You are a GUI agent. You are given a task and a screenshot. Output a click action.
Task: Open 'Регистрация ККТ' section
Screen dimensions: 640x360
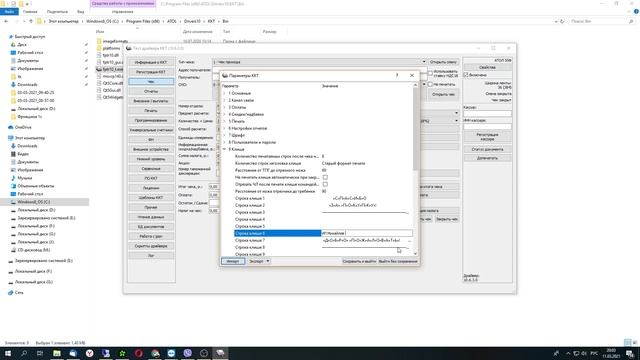coord(151,72)
